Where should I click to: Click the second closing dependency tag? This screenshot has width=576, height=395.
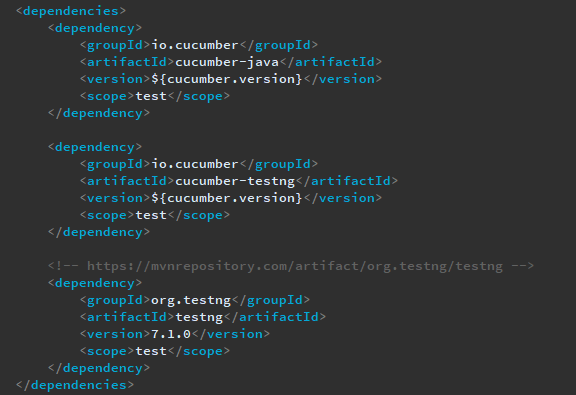[x=99, y=232]
